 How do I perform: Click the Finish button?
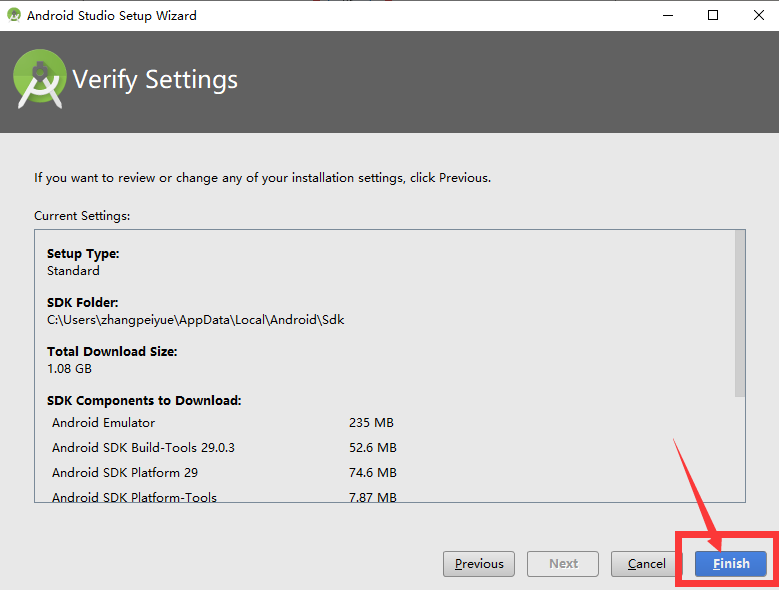click(730, 564)
